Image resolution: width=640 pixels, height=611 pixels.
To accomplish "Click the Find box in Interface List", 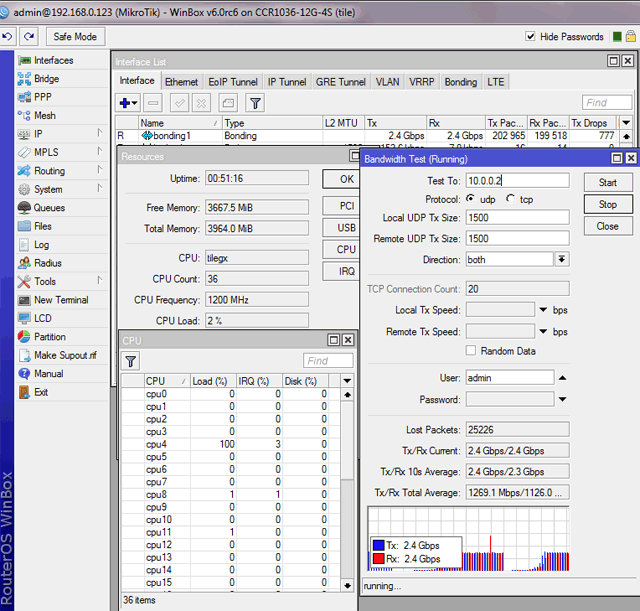I will click(x=607, y=102).
